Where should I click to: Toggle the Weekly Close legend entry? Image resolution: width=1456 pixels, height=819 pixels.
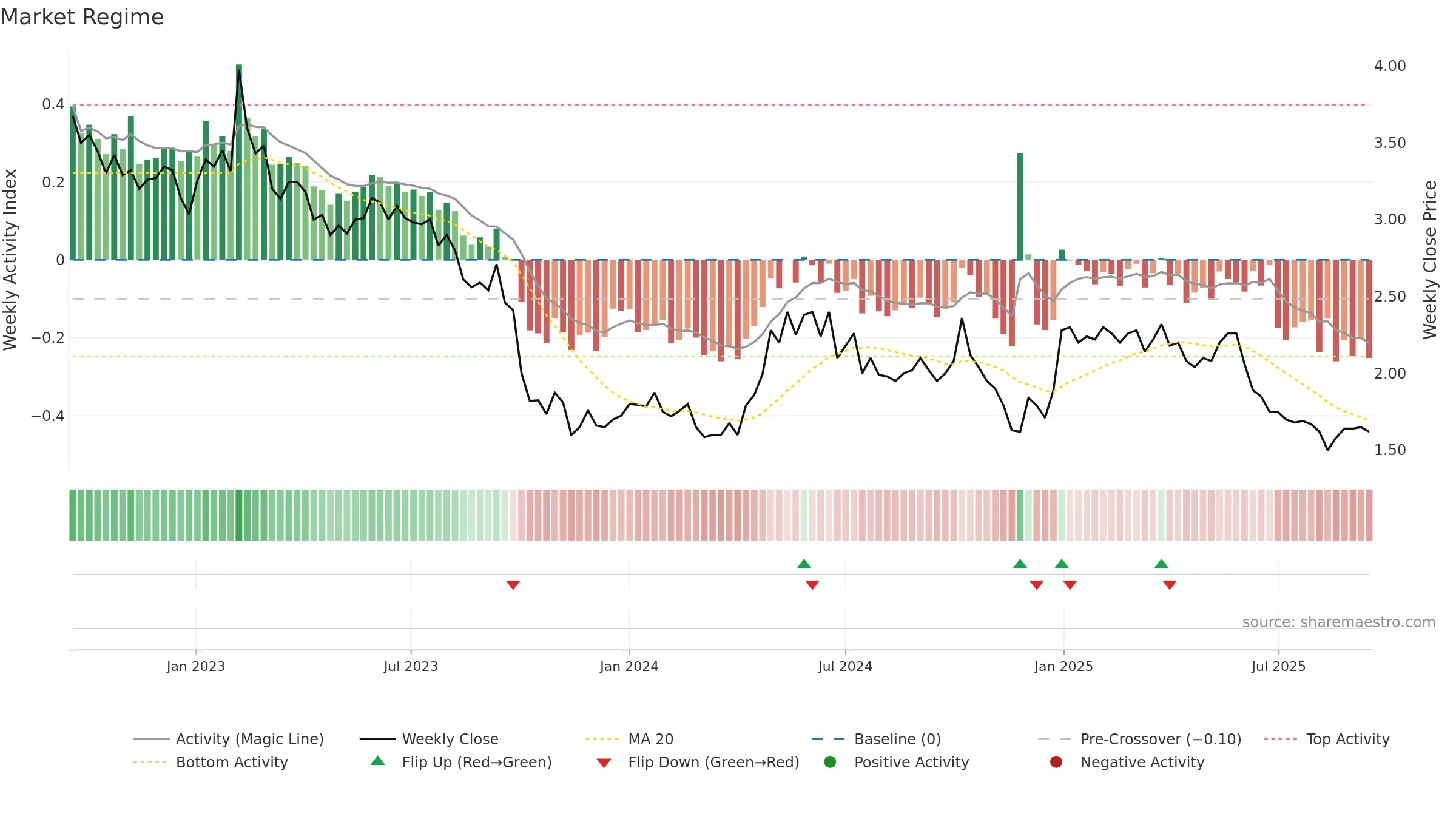(x=429, y=739)
